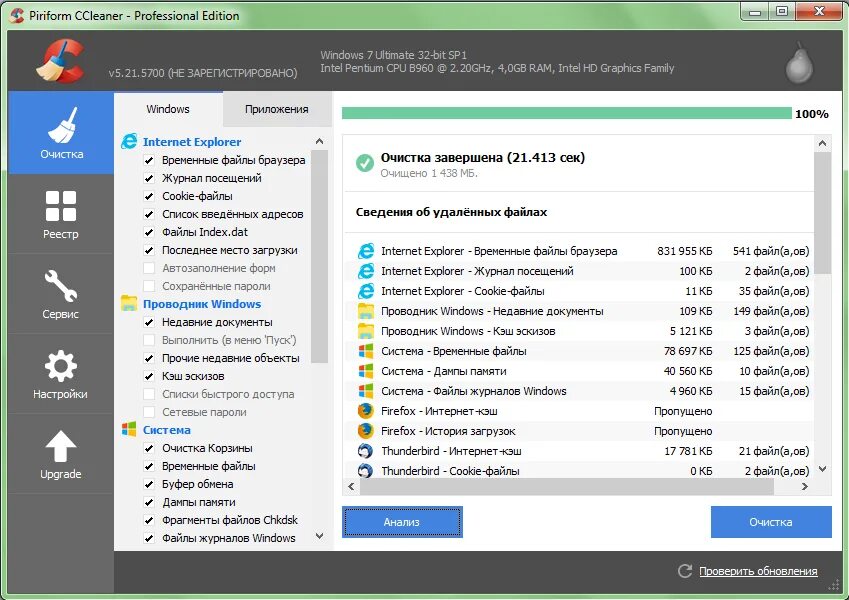Click Firefox icon on Интернет-кэш result
Screen dimensions: 849x600
click(x=366, y=411)
